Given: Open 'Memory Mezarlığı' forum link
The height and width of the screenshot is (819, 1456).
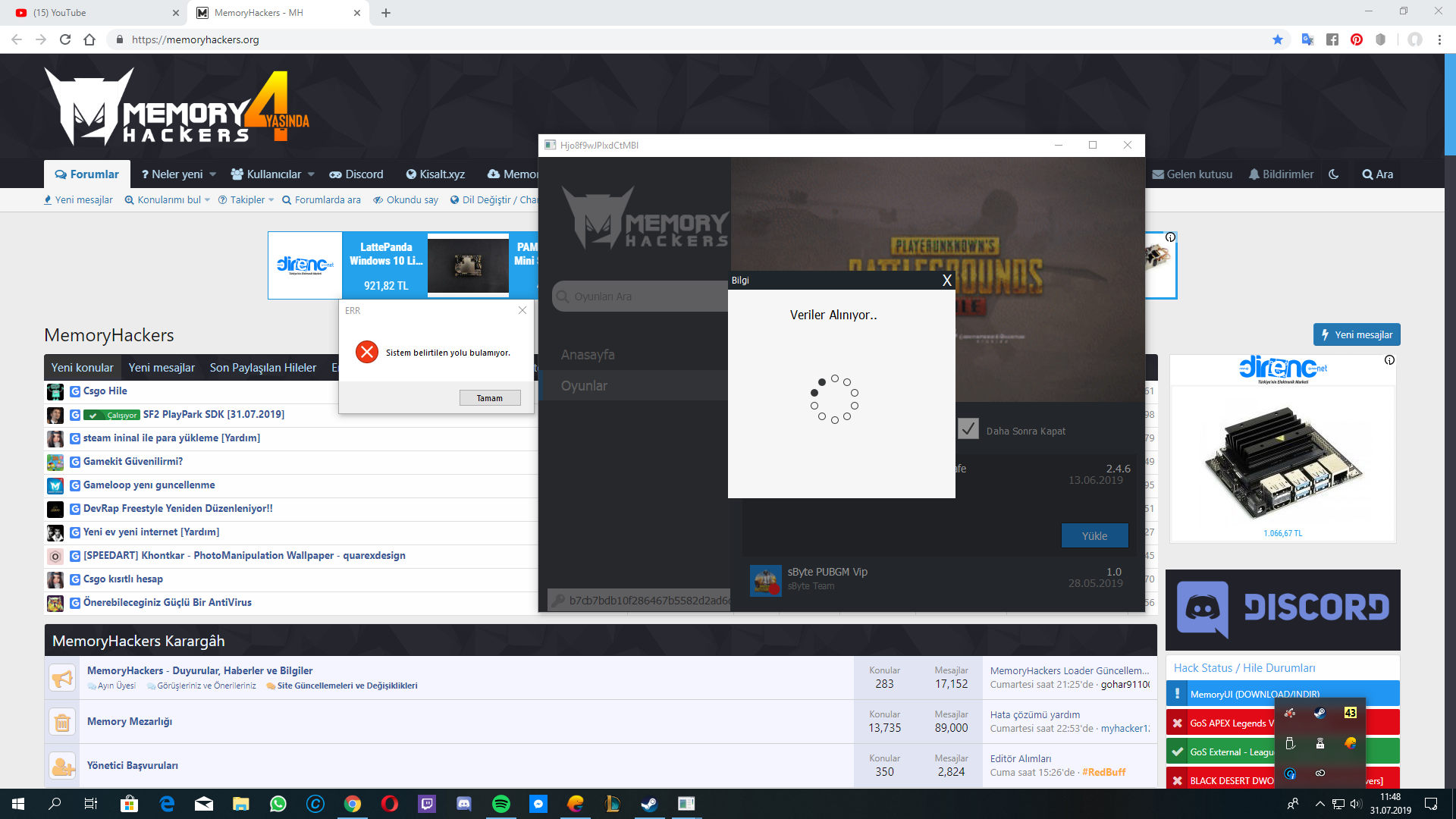Looking at the screenshot, I should tap(130, 722).
